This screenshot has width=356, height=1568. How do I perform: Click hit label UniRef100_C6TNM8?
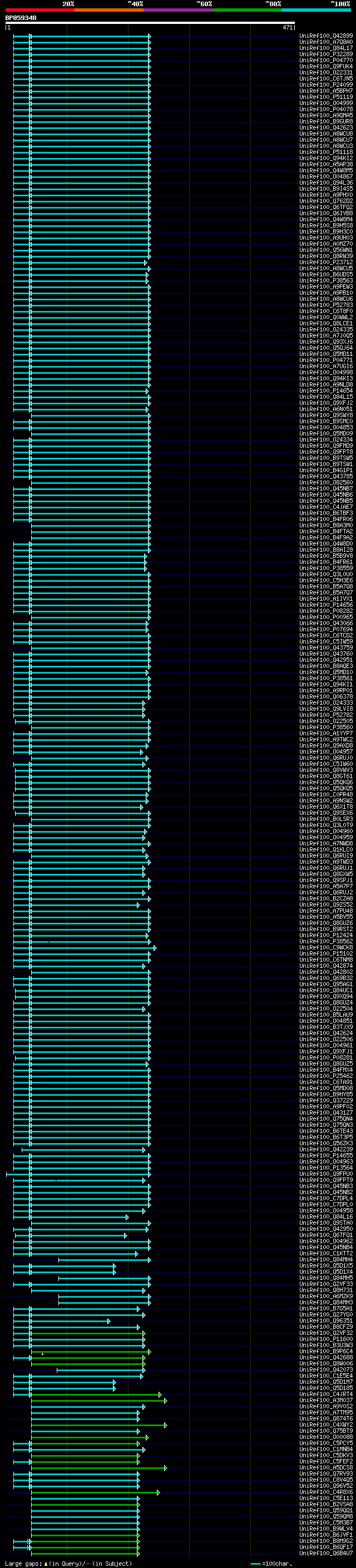point(326,959)
